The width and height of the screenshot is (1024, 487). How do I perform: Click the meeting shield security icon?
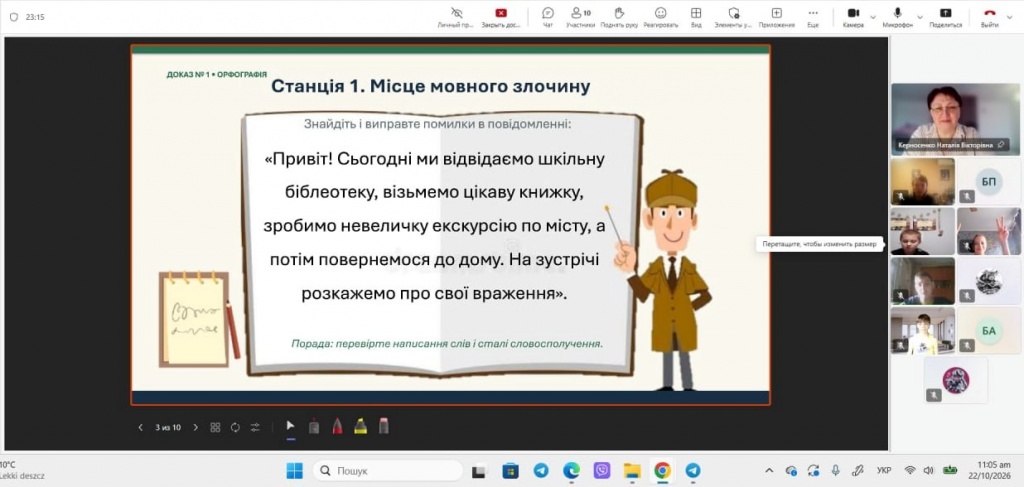[x=14, y=17]
